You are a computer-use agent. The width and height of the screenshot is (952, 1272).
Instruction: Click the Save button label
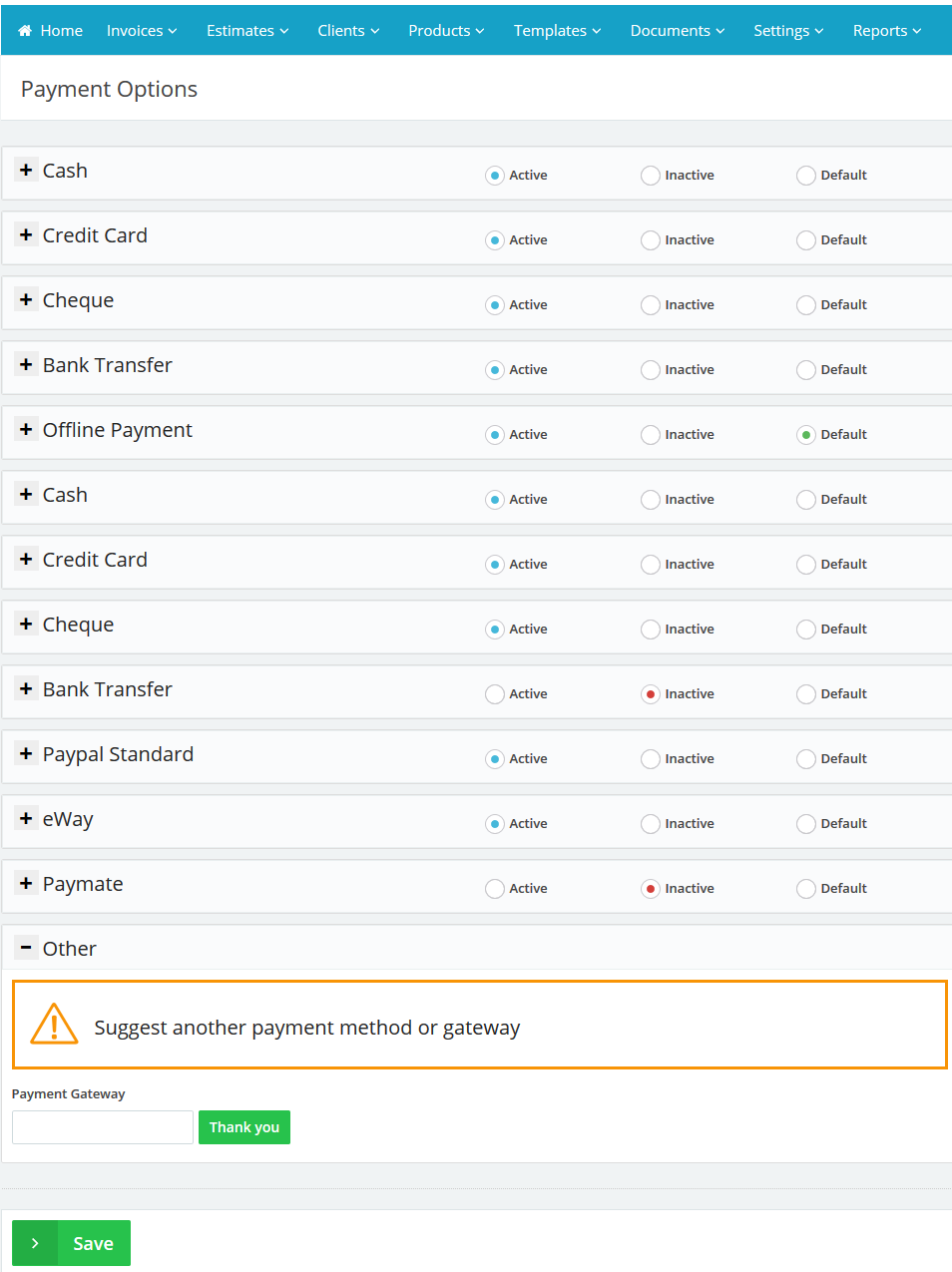click(x=93, y=1243)
